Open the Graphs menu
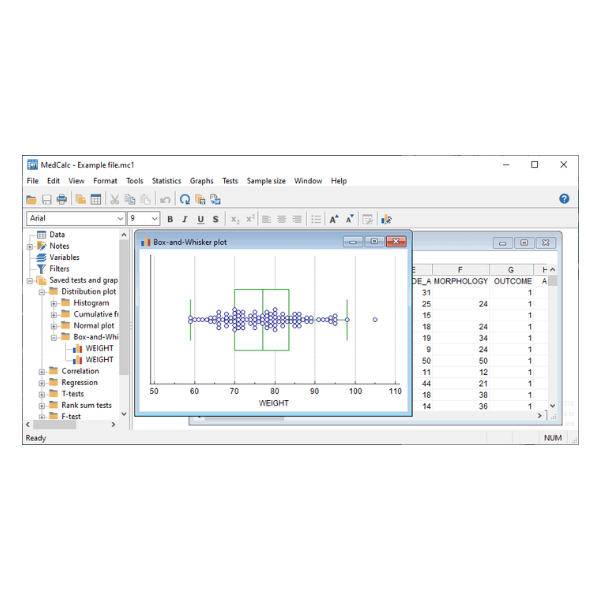600x600 pixels. click(201, 181)
